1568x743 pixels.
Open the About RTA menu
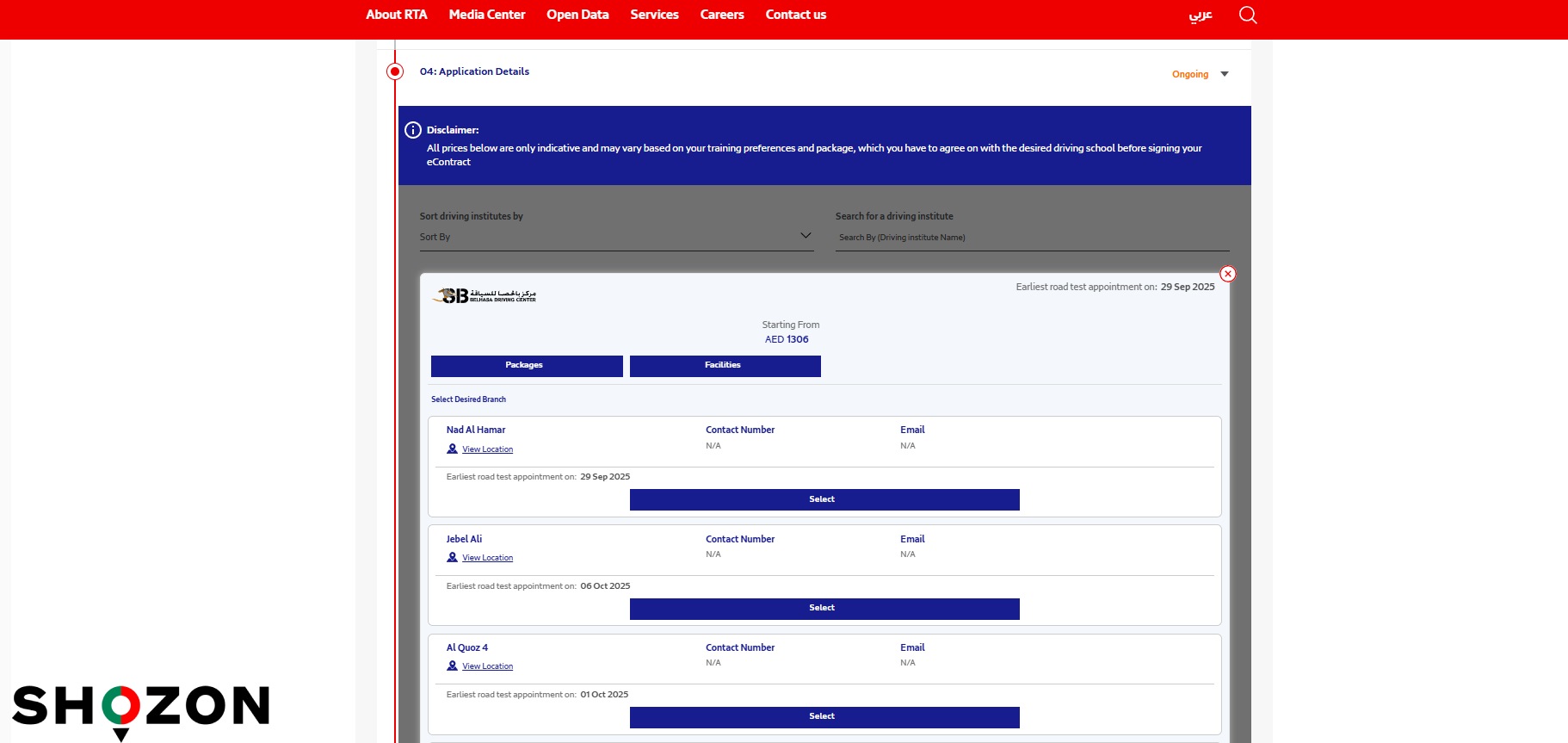396,15
